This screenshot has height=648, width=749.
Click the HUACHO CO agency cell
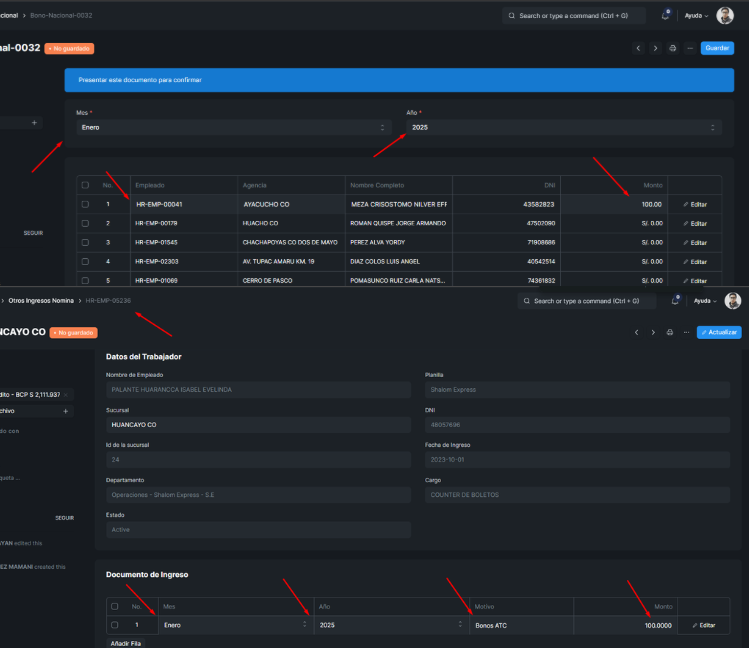coord(291,223)
